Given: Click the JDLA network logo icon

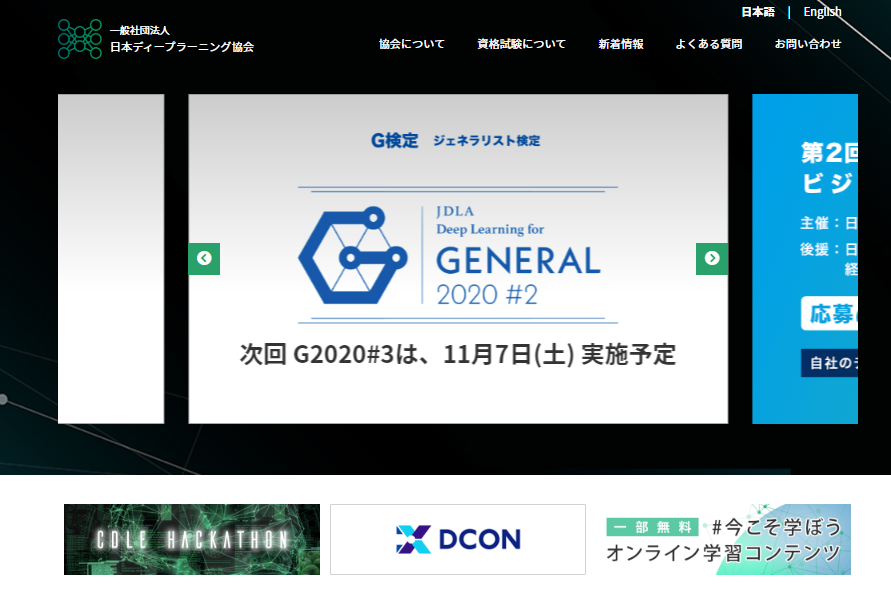Looking at the screenshot, I should tap(80, 39).
